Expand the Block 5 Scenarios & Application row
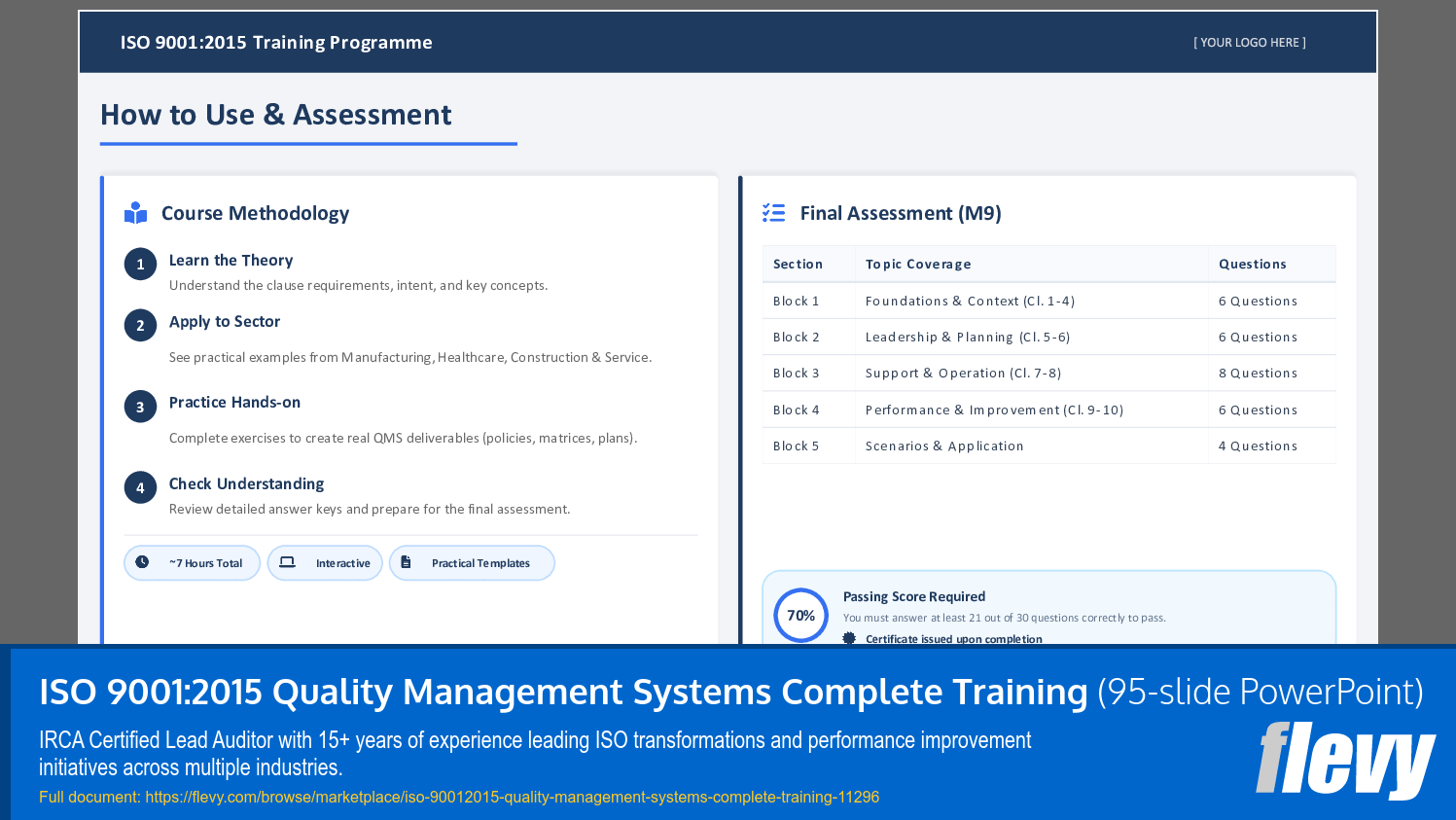The height and width of the screenshot is (820, 1456). tap(1048, 446)
